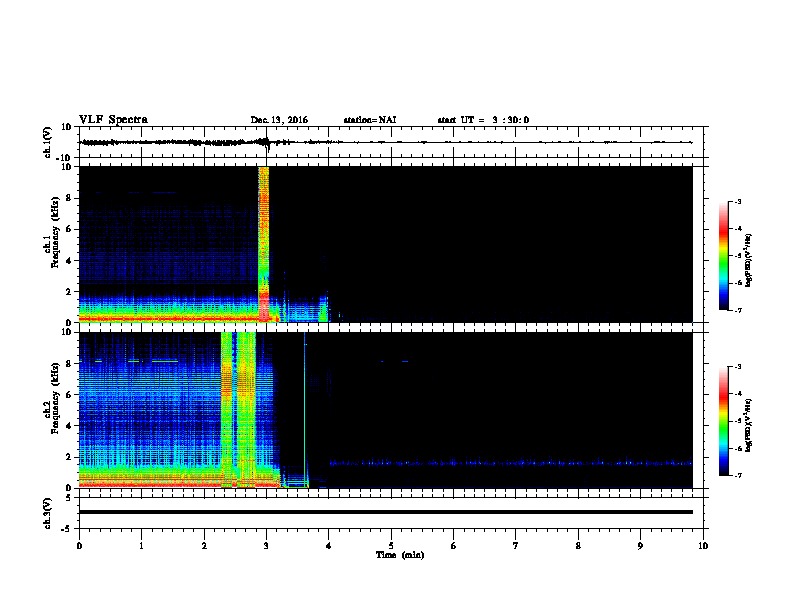Click the time axis tick label "9"
The width and height of the screenshot is (792, 612).
[640, 546]
